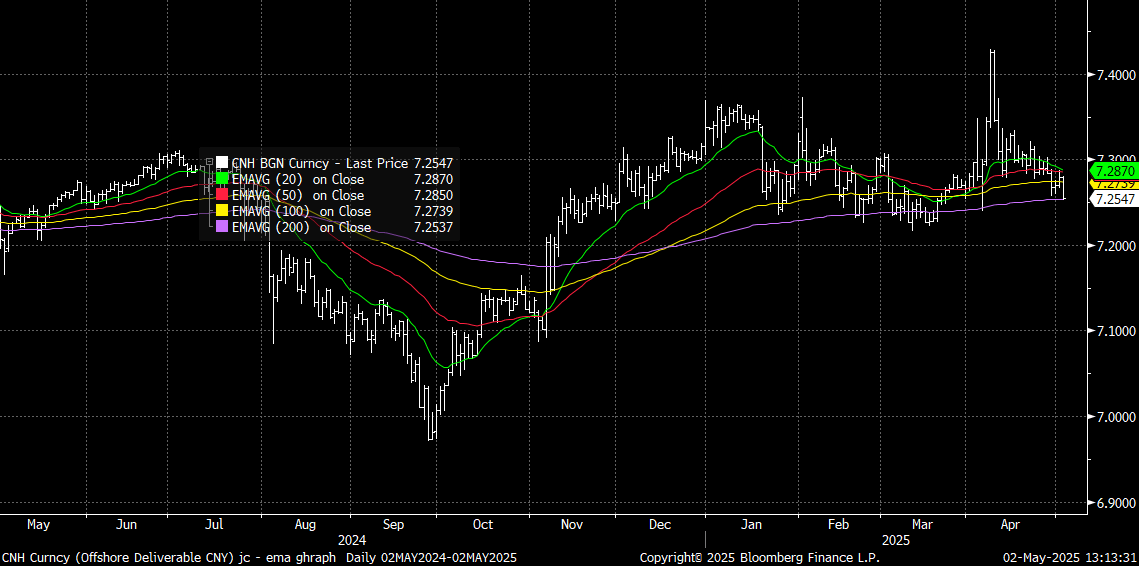Select the Sep label on the date axis

tap(393, 524)
